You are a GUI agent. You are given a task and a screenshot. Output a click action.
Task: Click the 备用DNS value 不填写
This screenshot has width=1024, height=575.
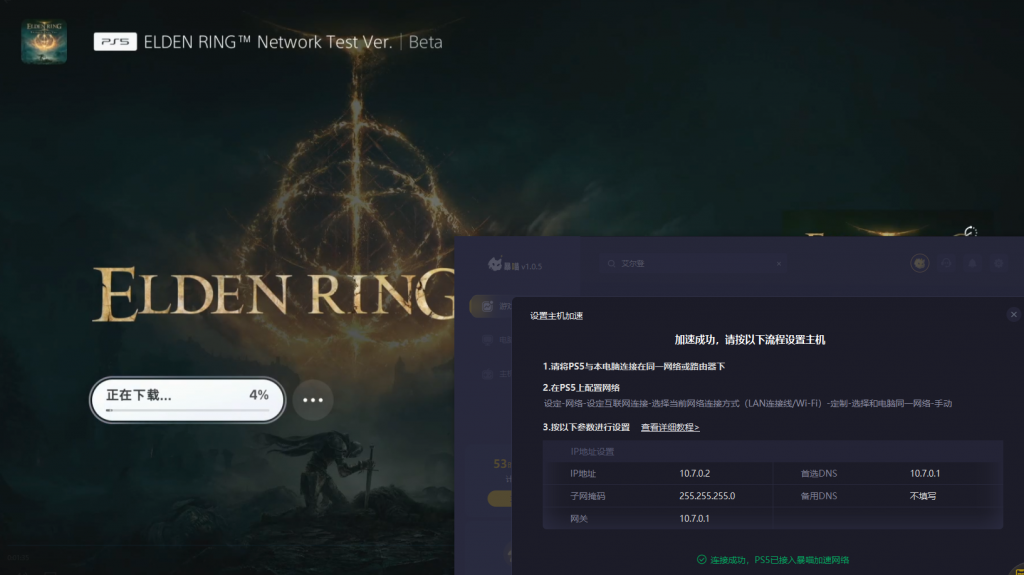[923, 496]
